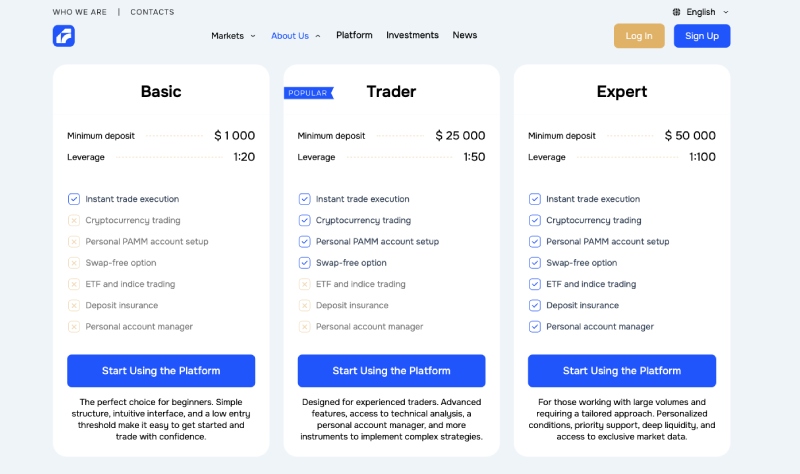Open the Contacts link in top bar
Image resolution: width=800 pixels, height=474 pixels.
coord(152,12)
